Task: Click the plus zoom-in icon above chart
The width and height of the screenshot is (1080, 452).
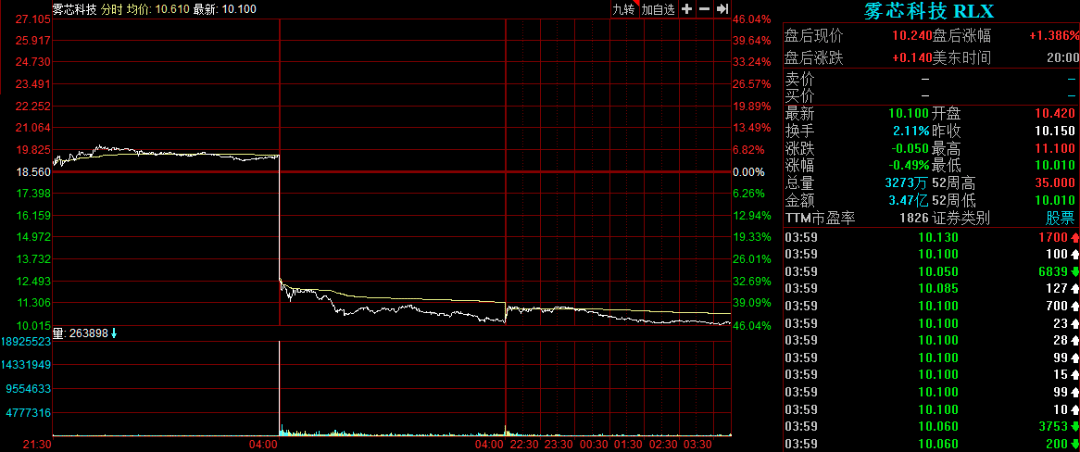Action: (x=688, y=9)
